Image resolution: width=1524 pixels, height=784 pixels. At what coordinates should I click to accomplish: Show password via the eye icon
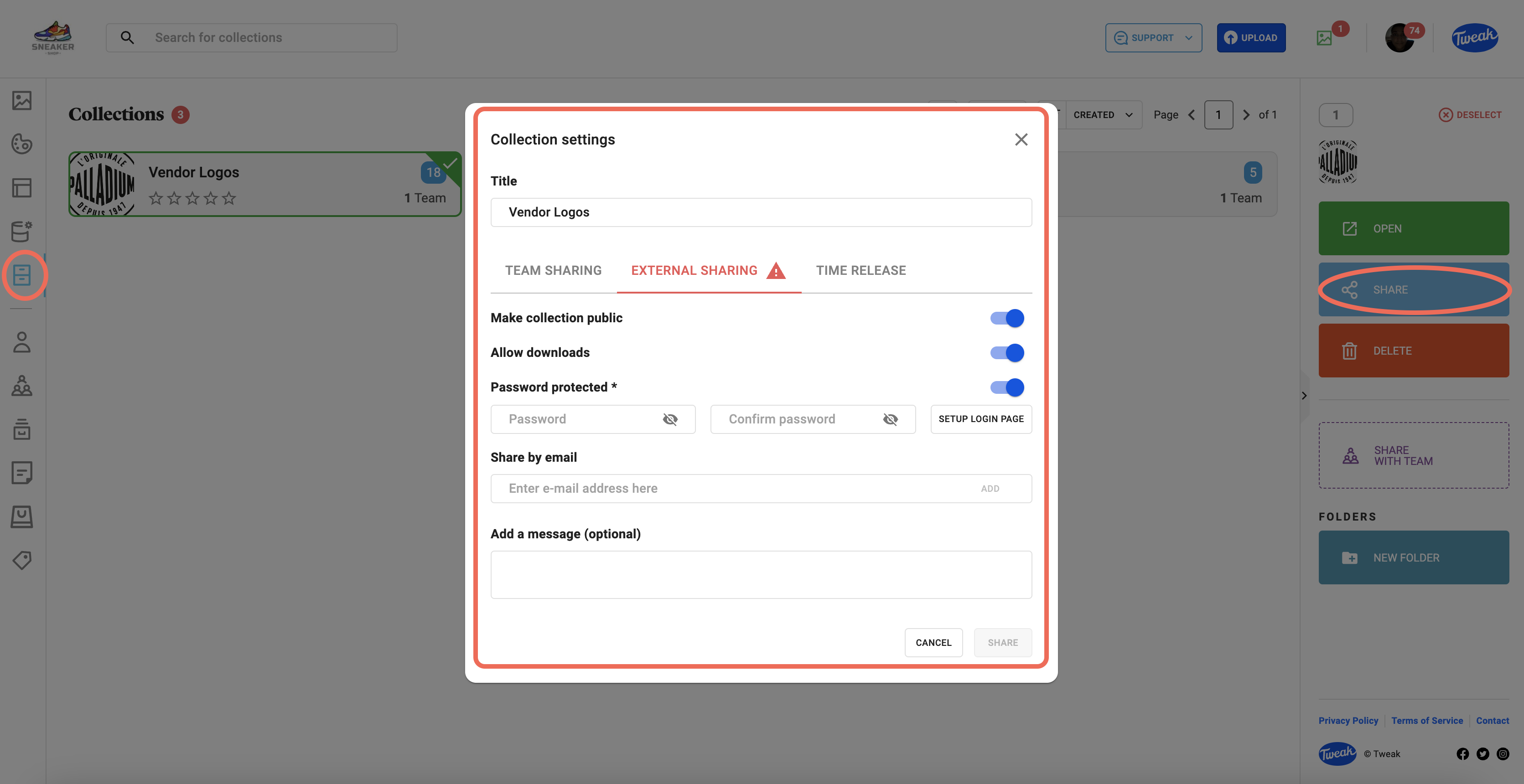click(x=670, y=419)
